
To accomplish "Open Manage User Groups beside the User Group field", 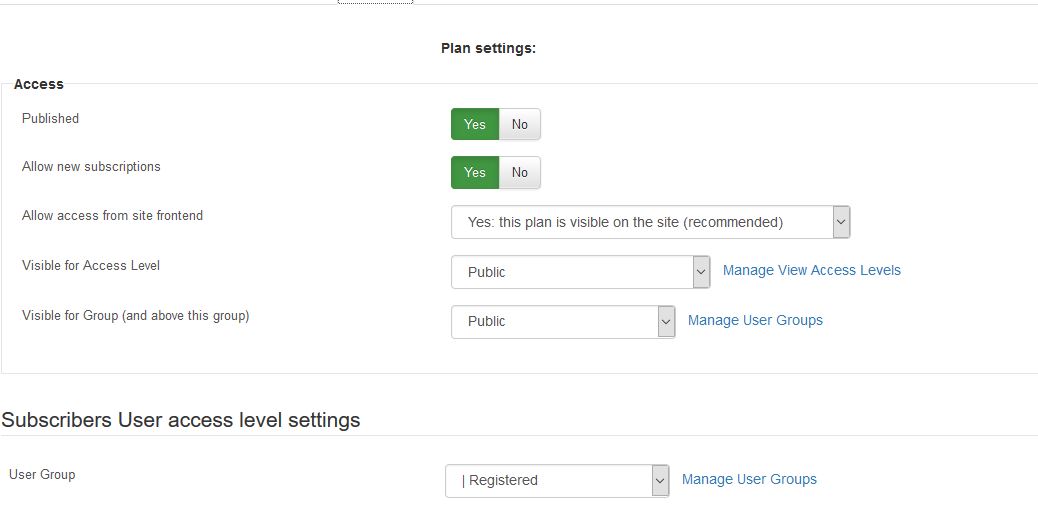I will coord(749,479).
